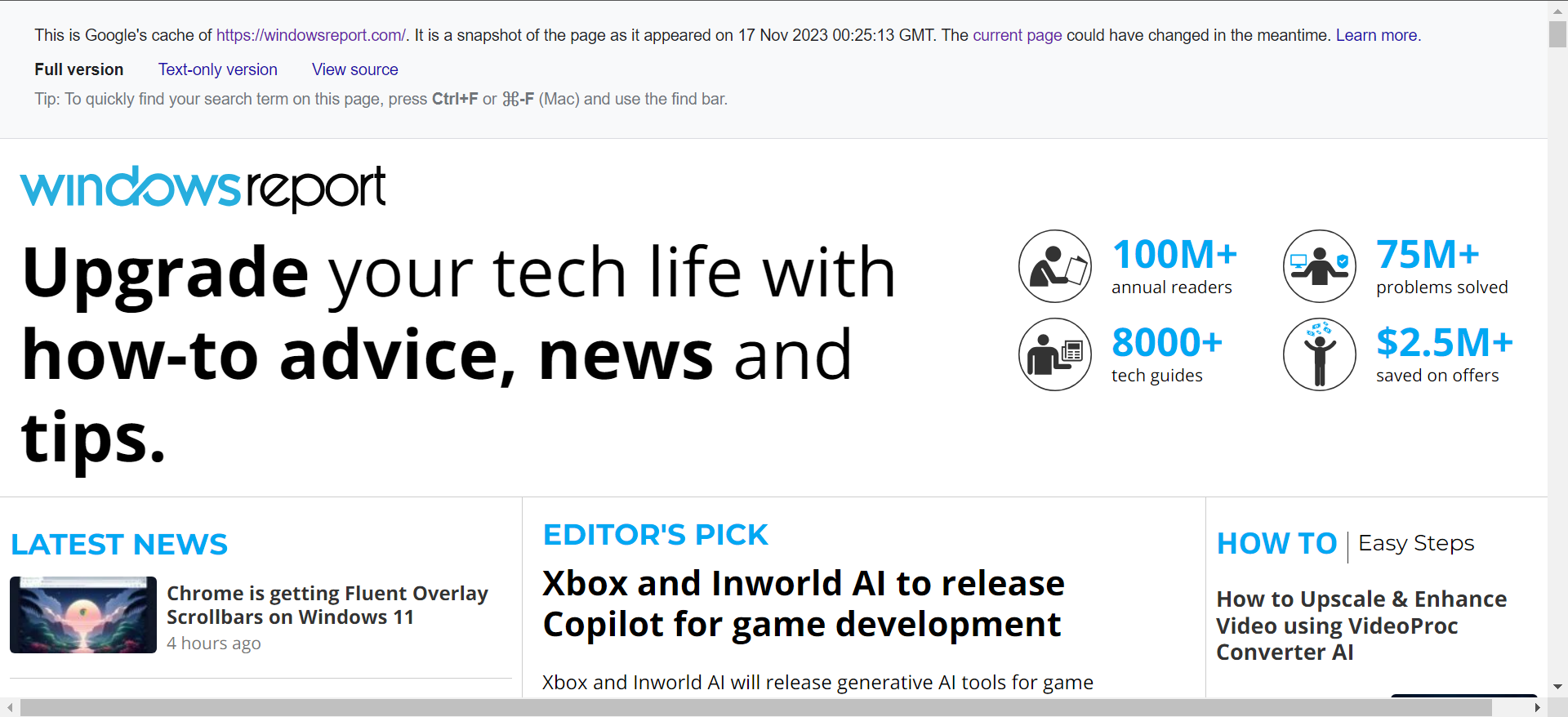Click the windowsreport logo
This screenshot has width=1568, height=717.
[203, 188]
